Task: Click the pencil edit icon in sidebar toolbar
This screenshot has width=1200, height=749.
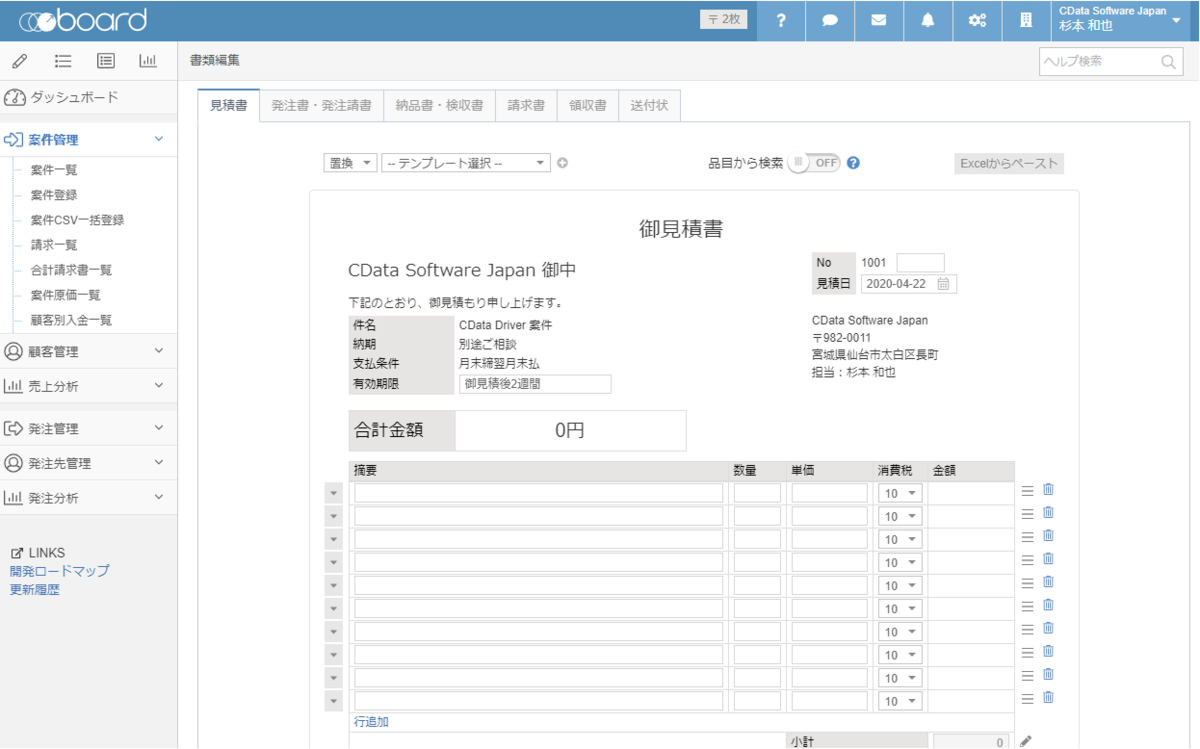Action: pos(20,61)
